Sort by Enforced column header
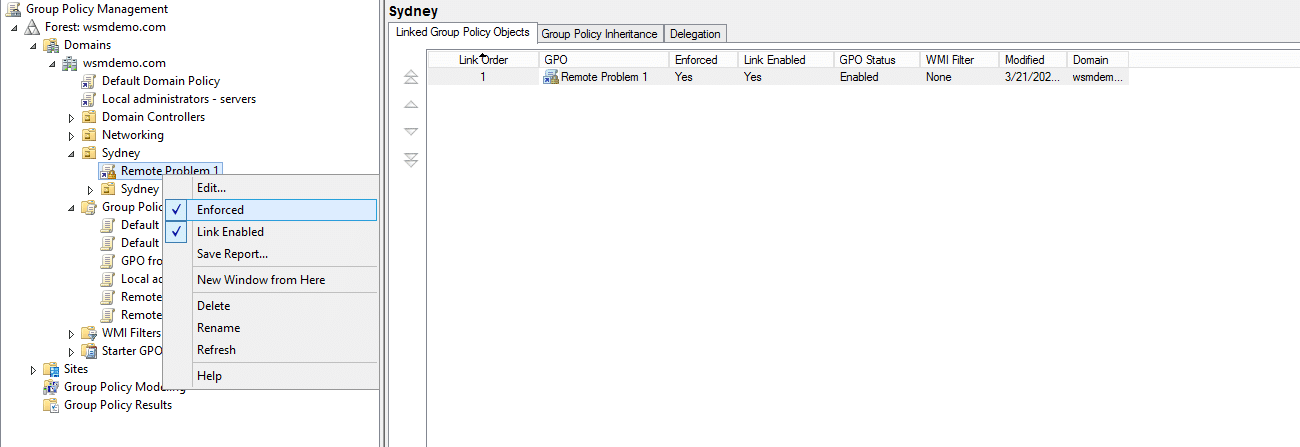Viewport: 1300px width, 447px height. 703,60
